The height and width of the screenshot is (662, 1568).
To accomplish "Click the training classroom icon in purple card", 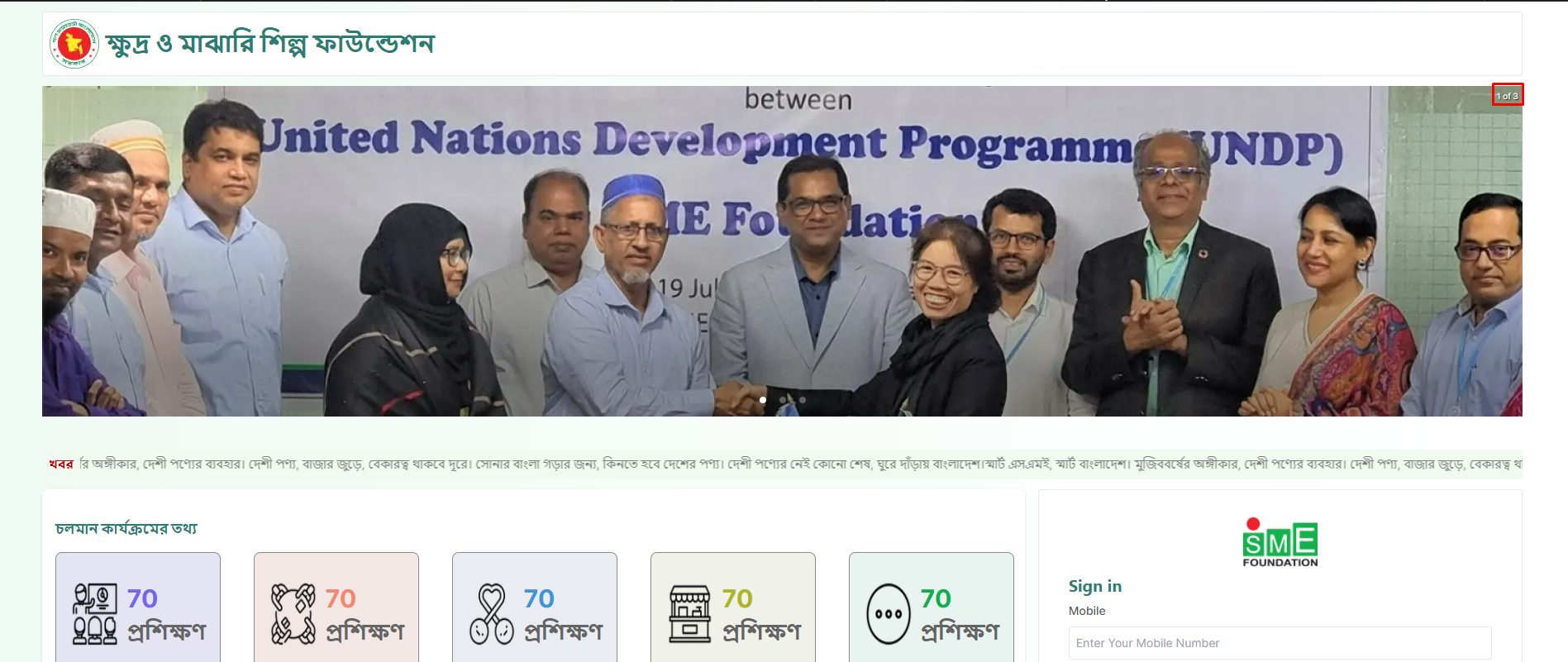I will pyautogui.click(x=95, y=614).
